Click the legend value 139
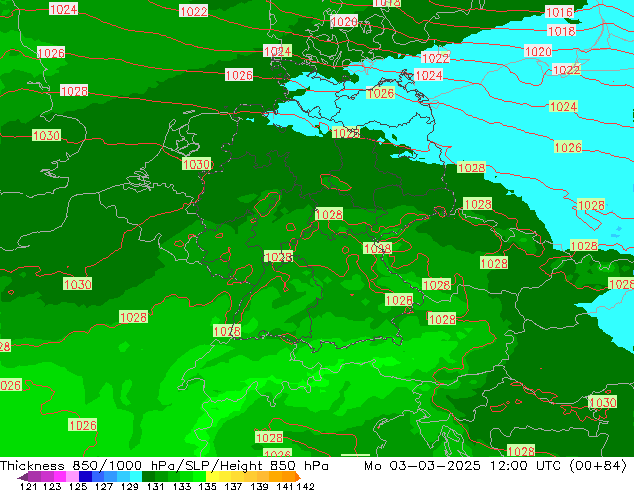 (259, 486)
